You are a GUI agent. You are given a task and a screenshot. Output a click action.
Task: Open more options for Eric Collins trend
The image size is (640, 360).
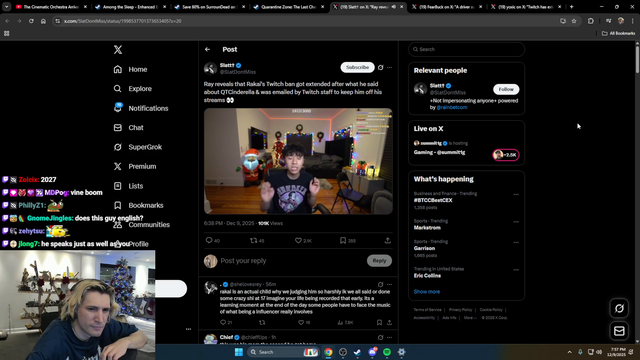516,269
